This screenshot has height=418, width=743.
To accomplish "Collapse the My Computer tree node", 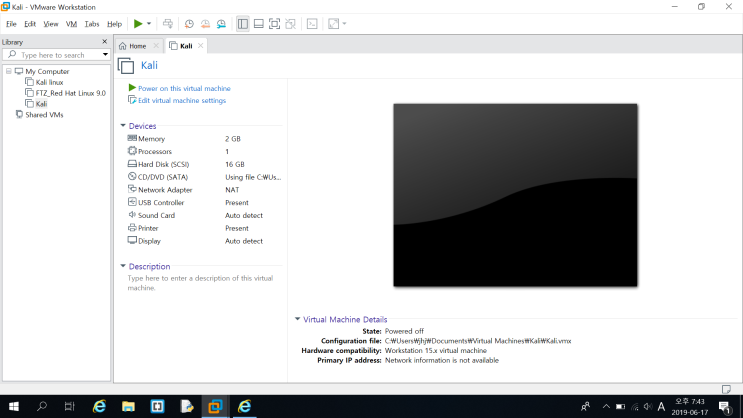I will point(9,71).
